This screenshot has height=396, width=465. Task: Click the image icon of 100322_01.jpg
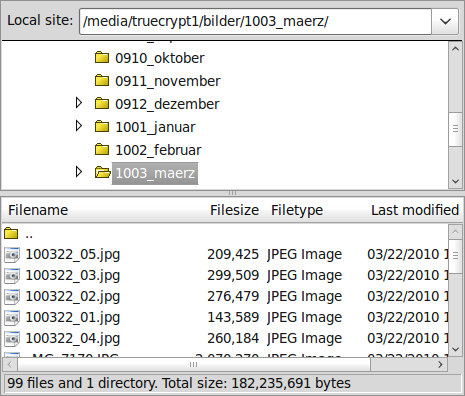pyautogui.click(x=12, y=318)
